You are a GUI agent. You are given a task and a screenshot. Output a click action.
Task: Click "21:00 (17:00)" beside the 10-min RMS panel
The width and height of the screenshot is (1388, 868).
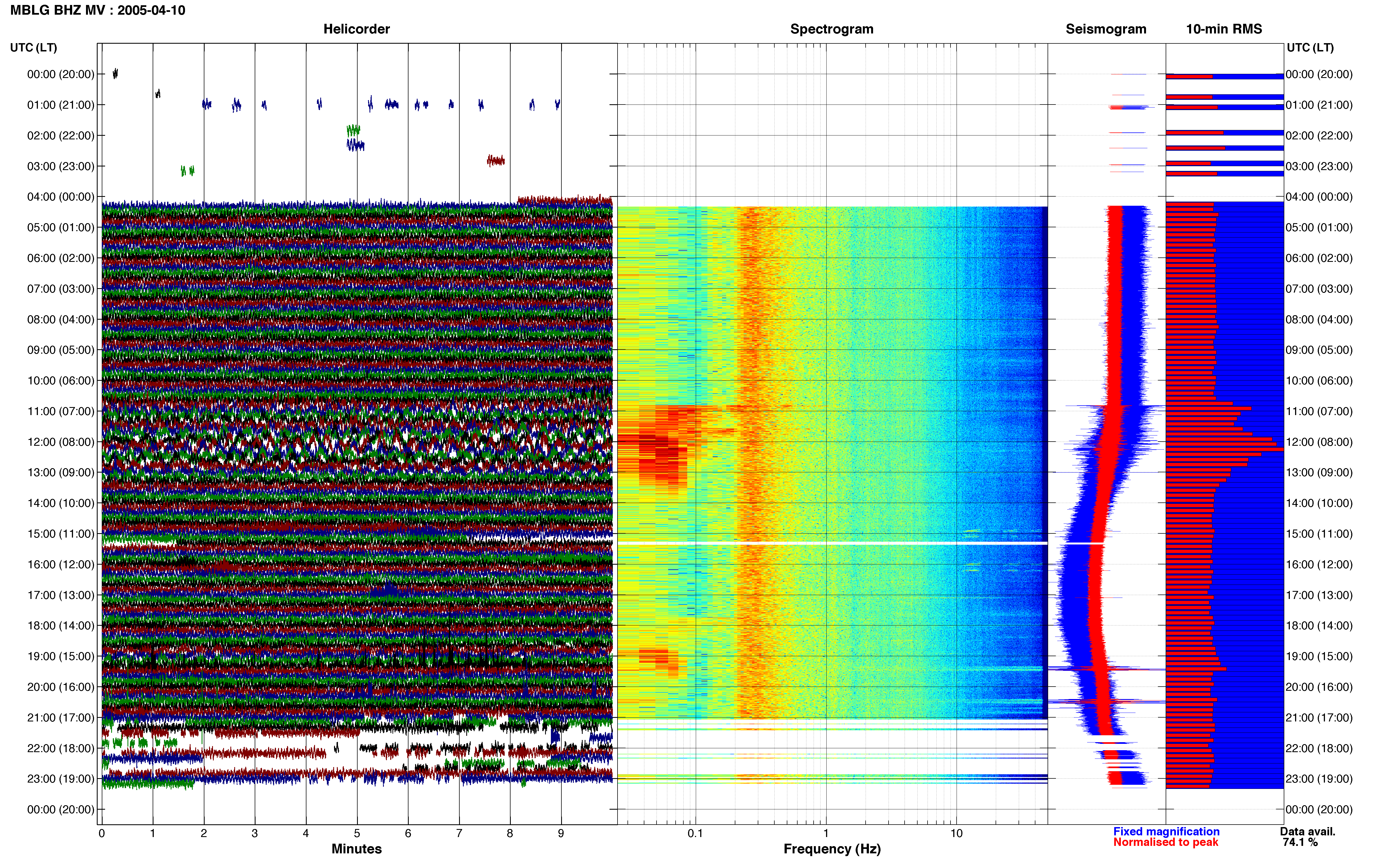pos(1319,718)
